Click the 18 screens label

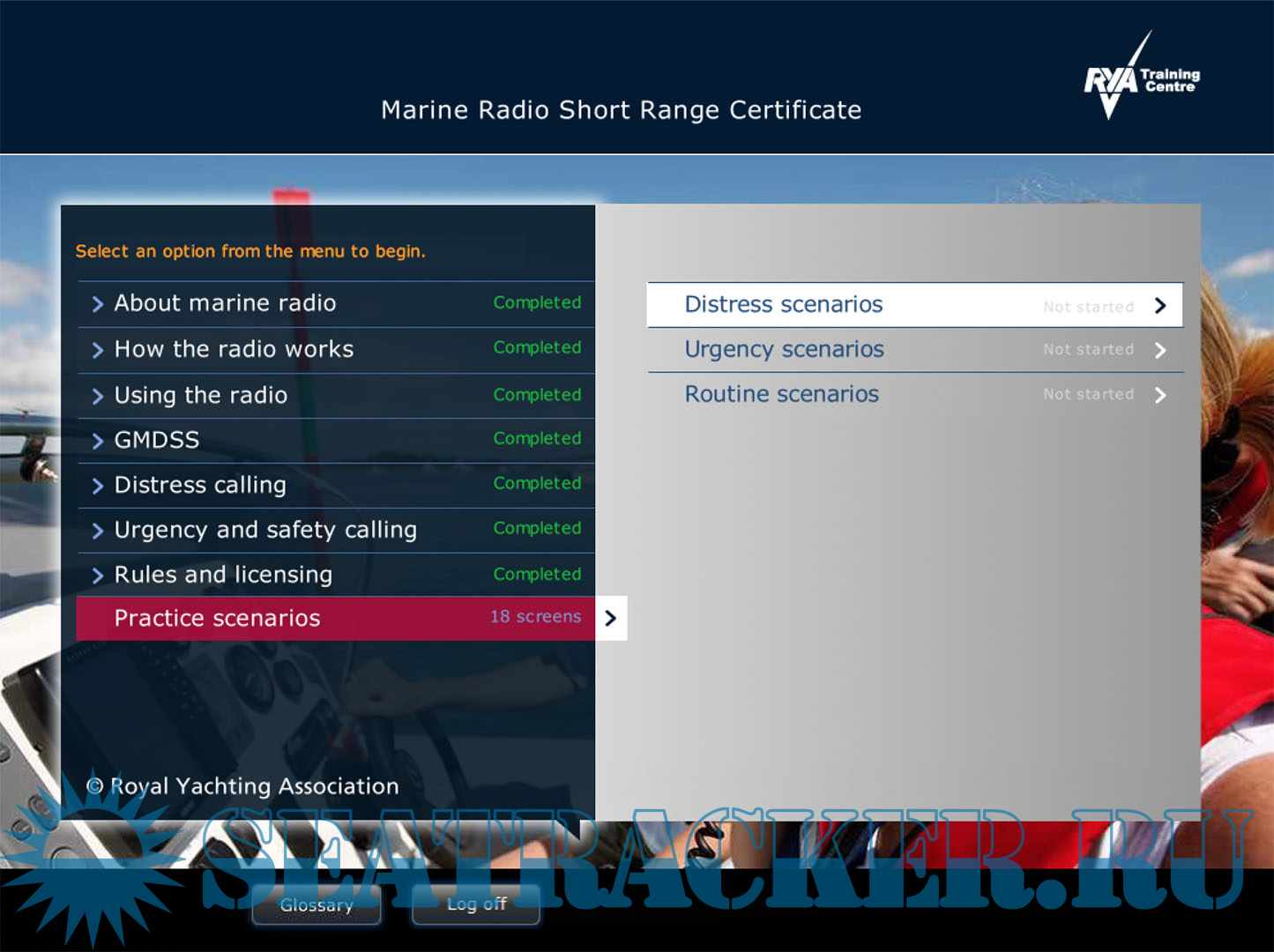tap(535, 617)
